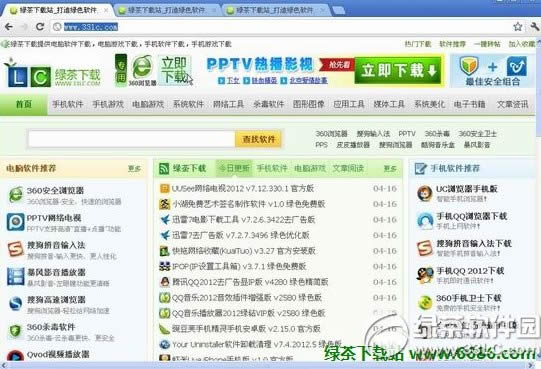The image size is (541, 369).
Task: Click icon beside Your Uninstaller entry
Action: click(165, 344)
